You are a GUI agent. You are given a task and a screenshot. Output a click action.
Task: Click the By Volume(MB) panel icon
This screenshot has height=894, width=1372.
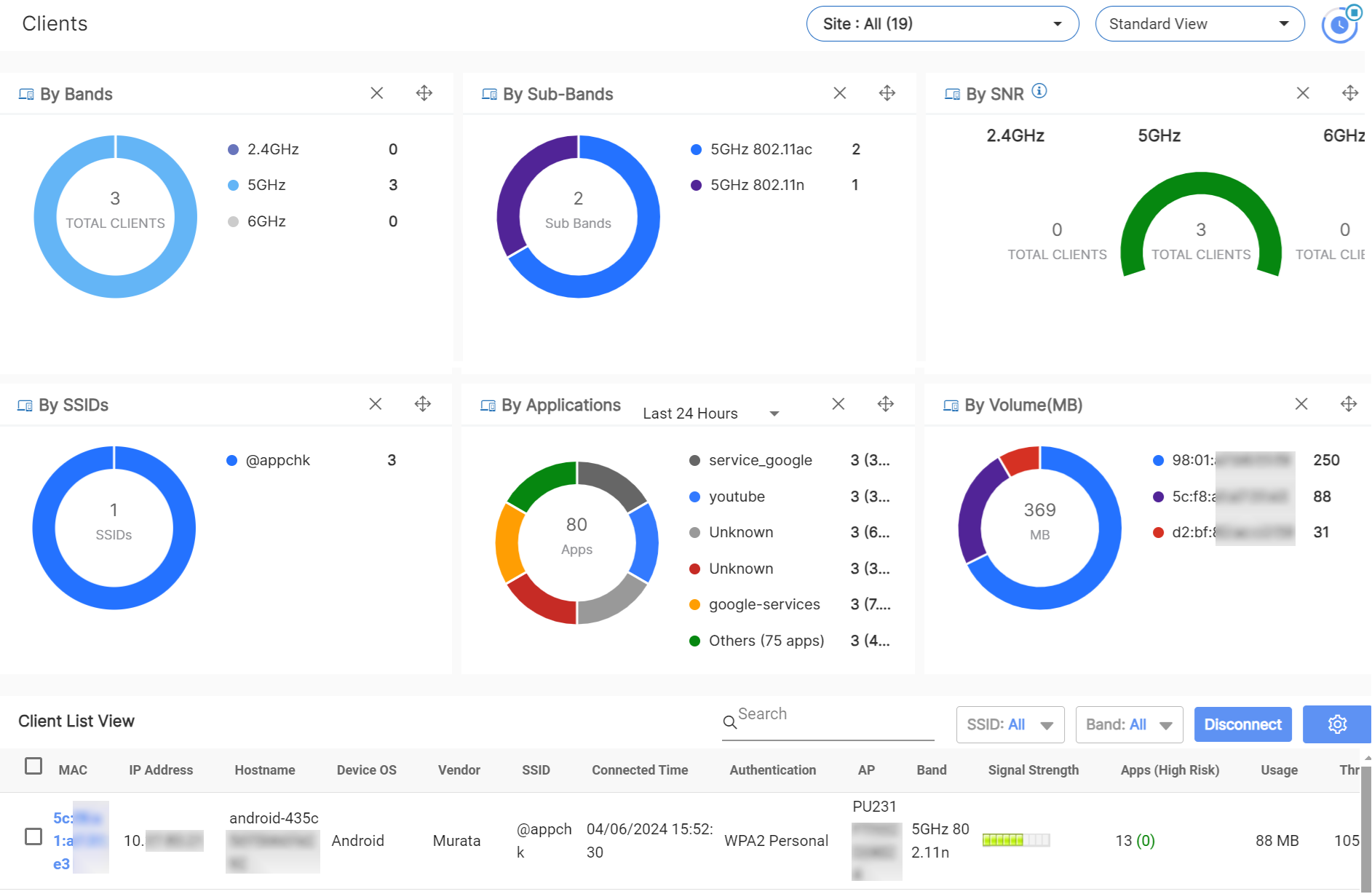pos(951,406)
